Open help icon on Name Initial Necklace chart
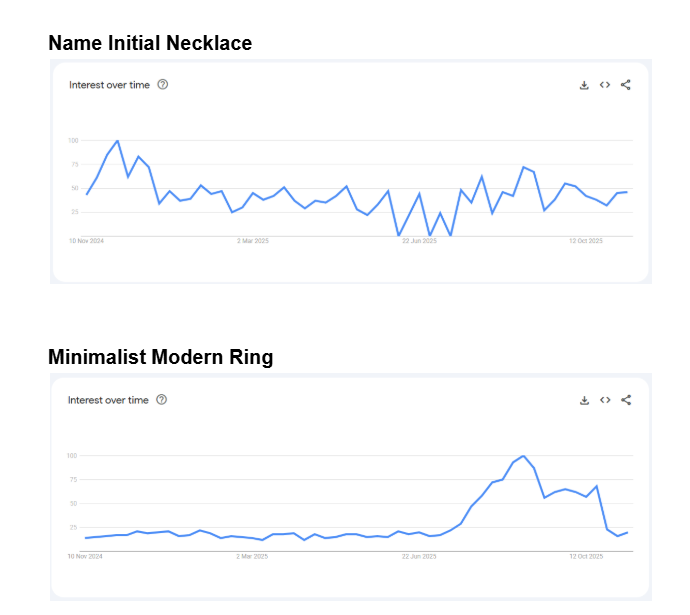 (163, 85)
